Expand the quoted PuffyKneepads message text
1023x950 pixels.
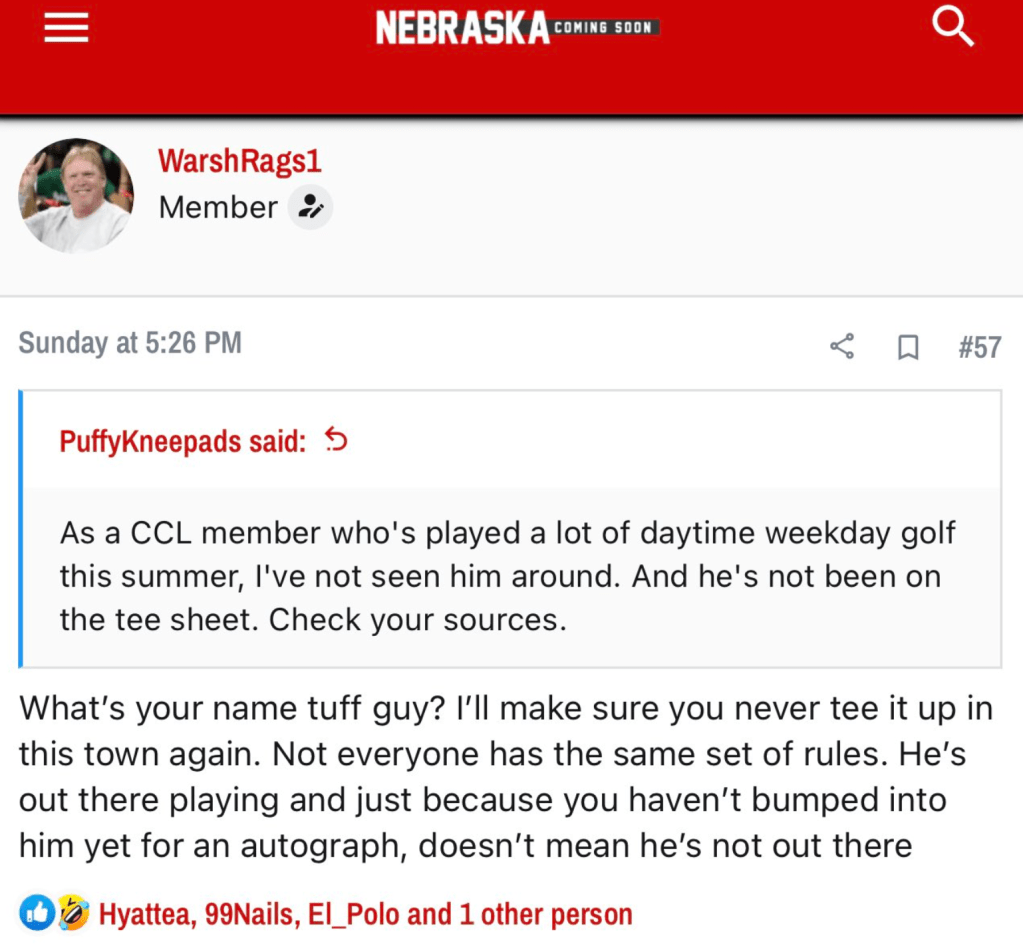pyautogui.click(x=507, y=576)
